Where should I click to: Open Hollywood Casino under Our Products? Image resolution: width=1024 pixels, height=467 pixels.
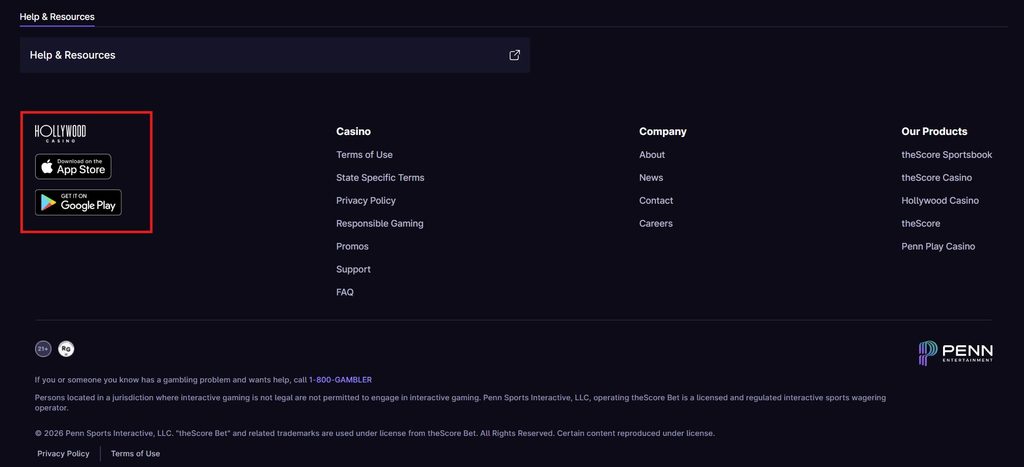(x=940, y=201)
